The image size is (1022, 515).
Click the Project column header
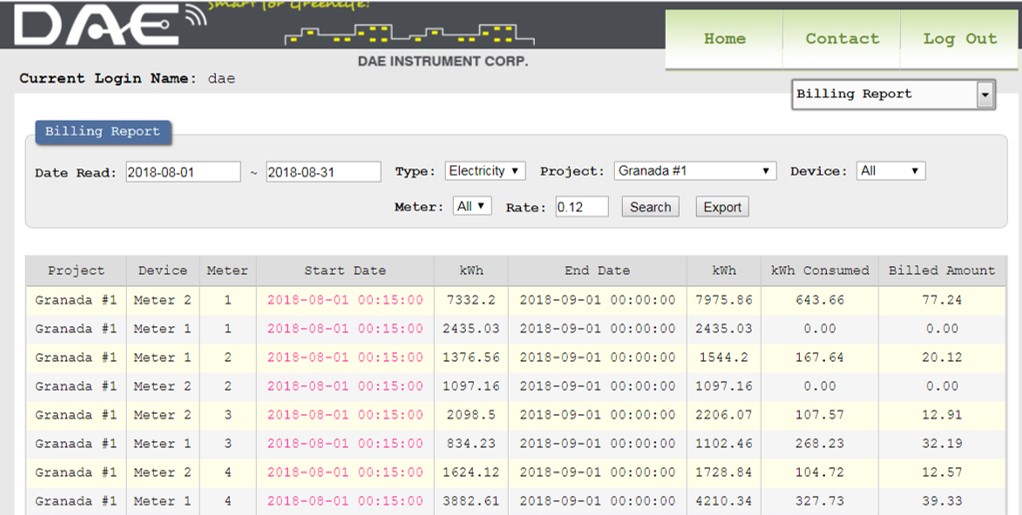click(x=76, y=271)
